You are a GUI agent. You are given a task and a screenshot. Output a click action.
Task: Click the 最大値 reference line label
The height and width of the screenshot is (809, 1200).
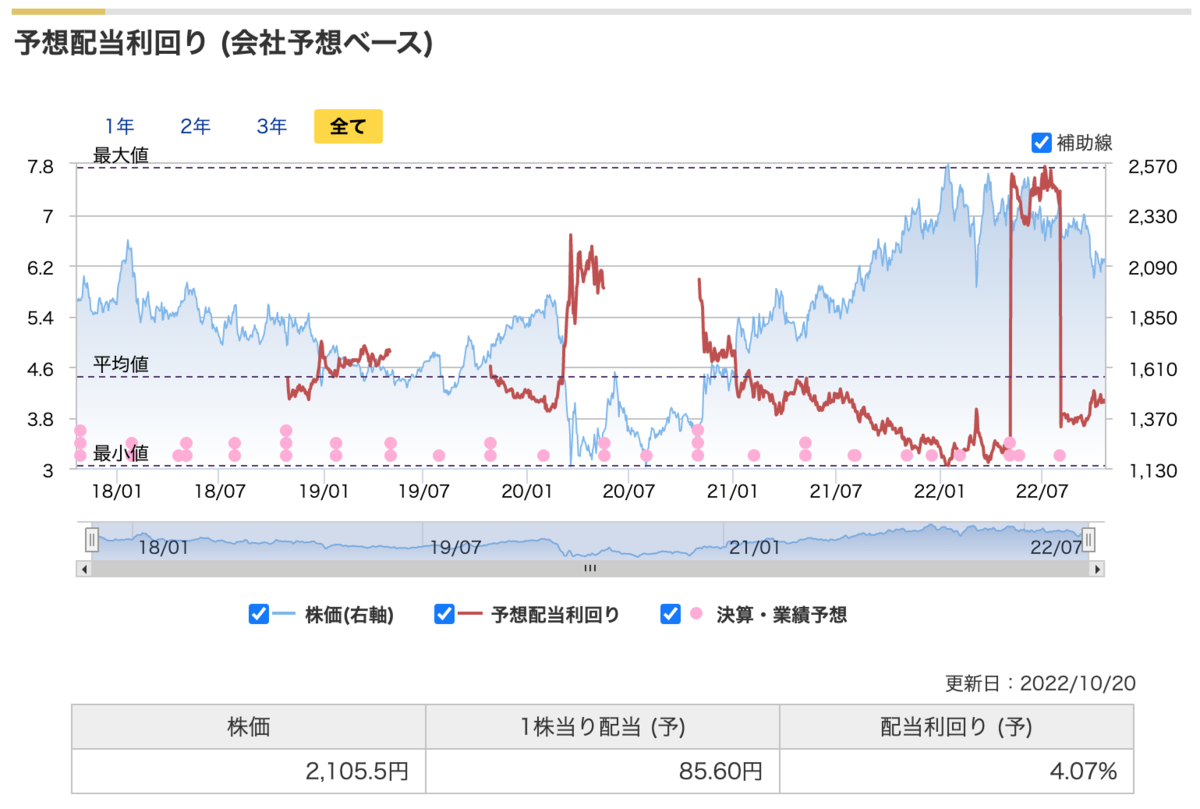(120, 156)
